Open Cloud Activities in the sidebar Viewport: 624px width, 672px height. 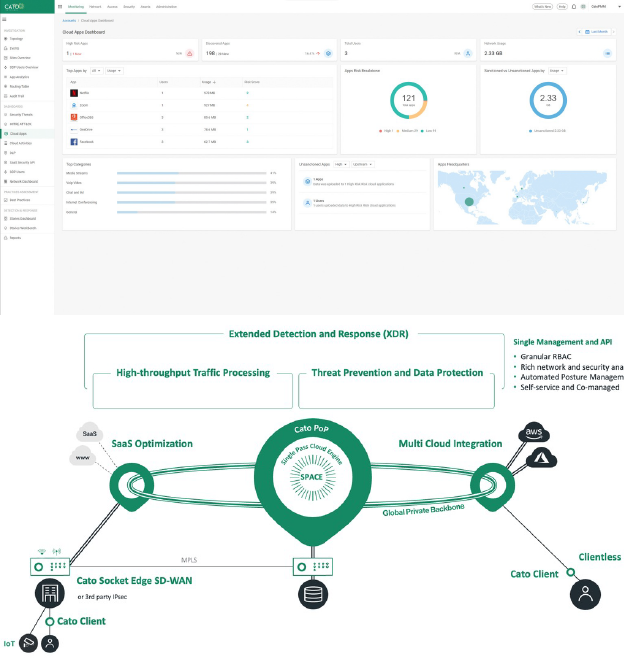click(21, 143)
